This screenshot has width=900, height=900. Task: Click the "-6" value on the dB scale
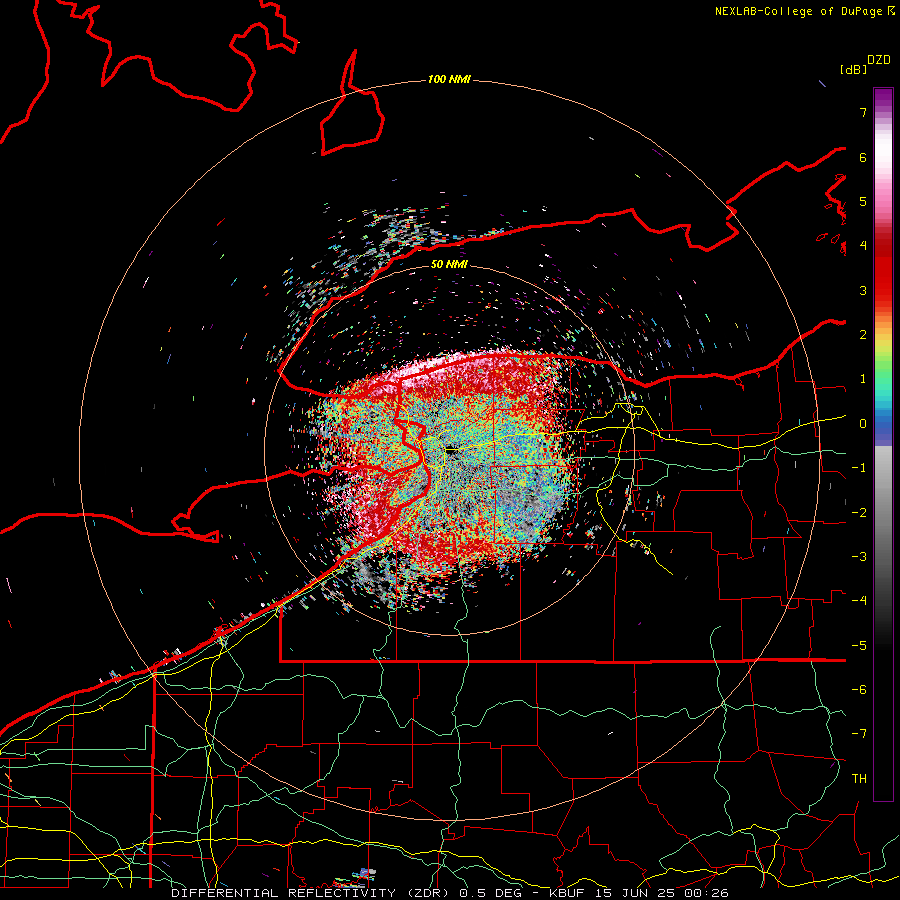coord(859,690)
